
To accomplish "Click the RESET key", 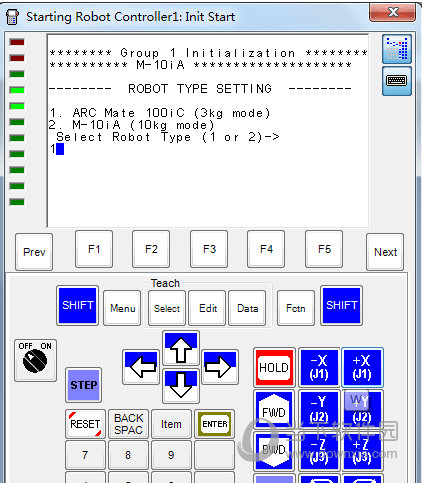I will [x=85, y=424].
